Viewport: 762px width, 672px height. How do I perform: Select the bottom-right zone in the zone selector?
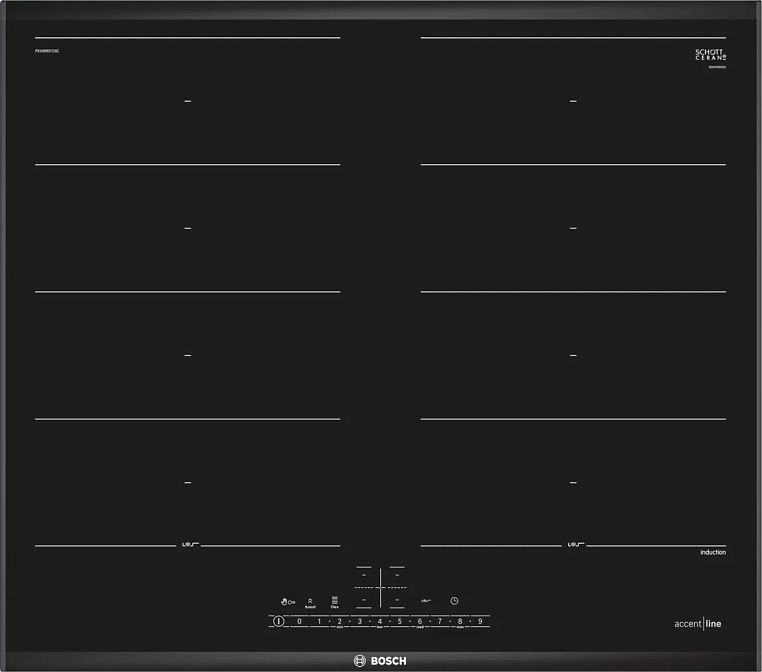point(397,600)
